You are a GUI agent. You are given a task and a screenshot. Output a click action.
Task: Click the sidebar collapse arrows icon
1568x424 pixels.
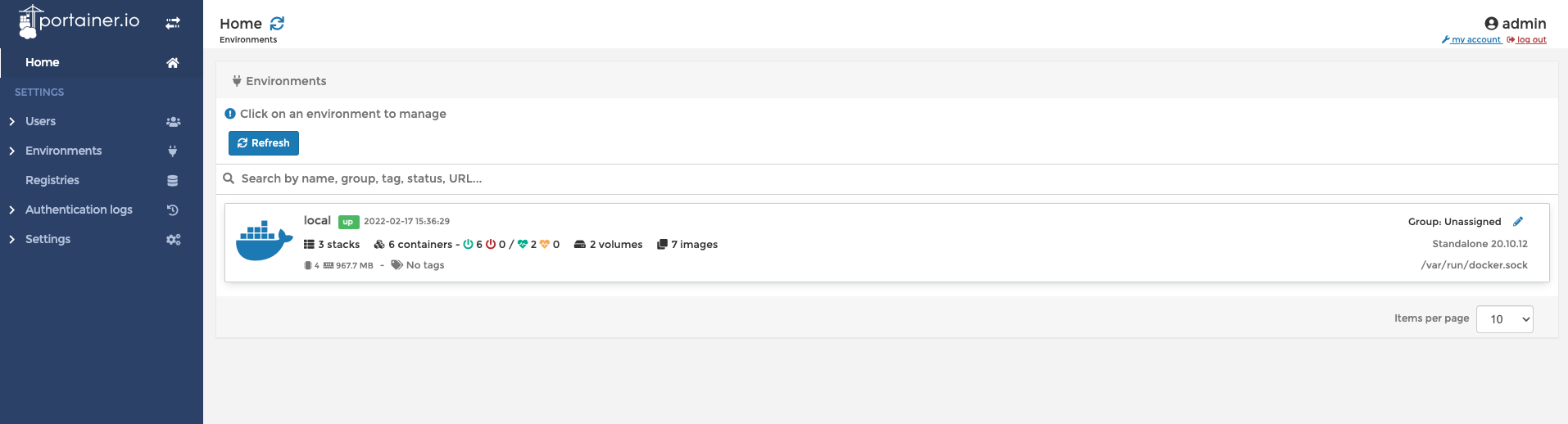click(x=173, y=24)
